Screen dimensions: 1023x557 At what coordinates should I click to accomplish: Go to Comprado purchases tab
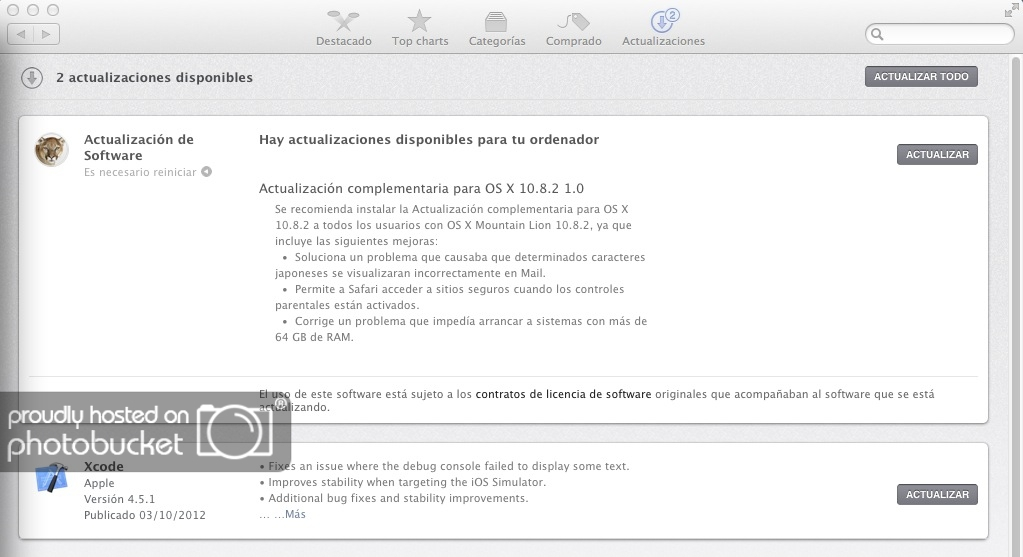pos(573,29)
